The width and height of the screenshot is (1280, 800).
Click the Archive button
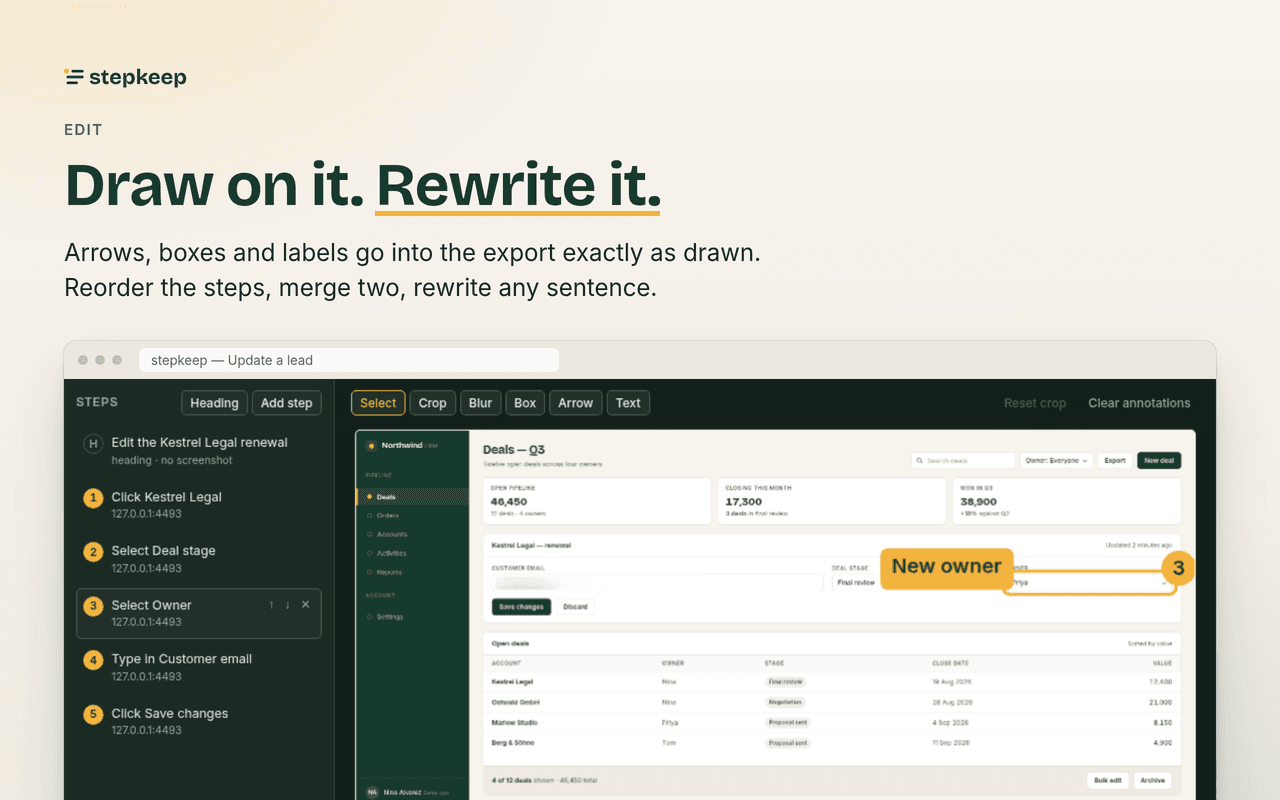1152,780
